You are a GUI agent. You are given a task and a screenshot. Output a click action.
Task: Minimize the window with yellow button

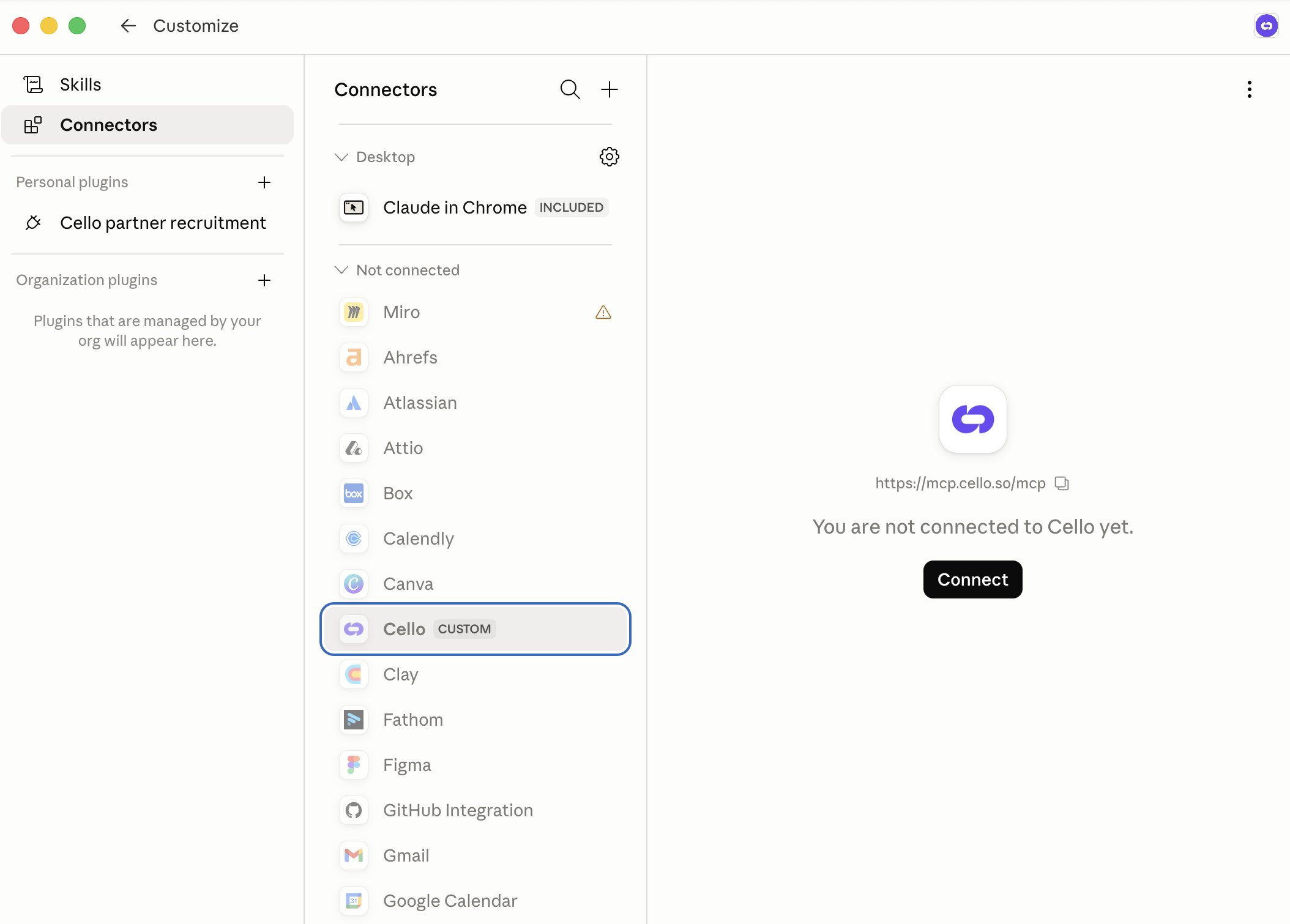click(49, 26)
